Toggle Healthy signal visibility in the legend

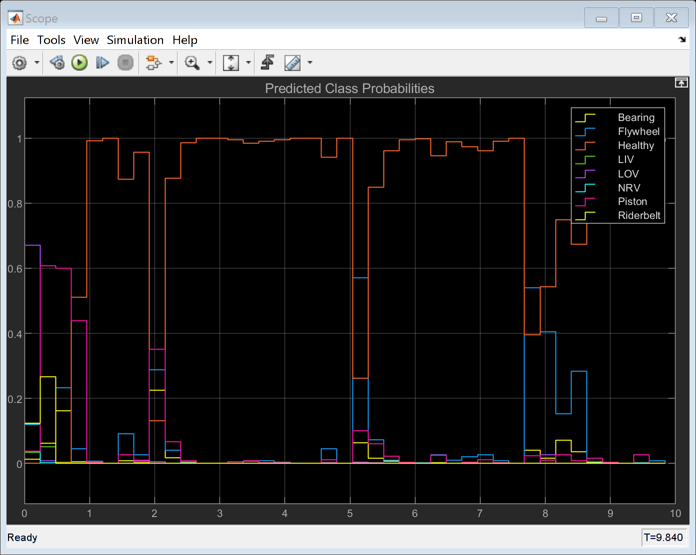coord(635,146)
